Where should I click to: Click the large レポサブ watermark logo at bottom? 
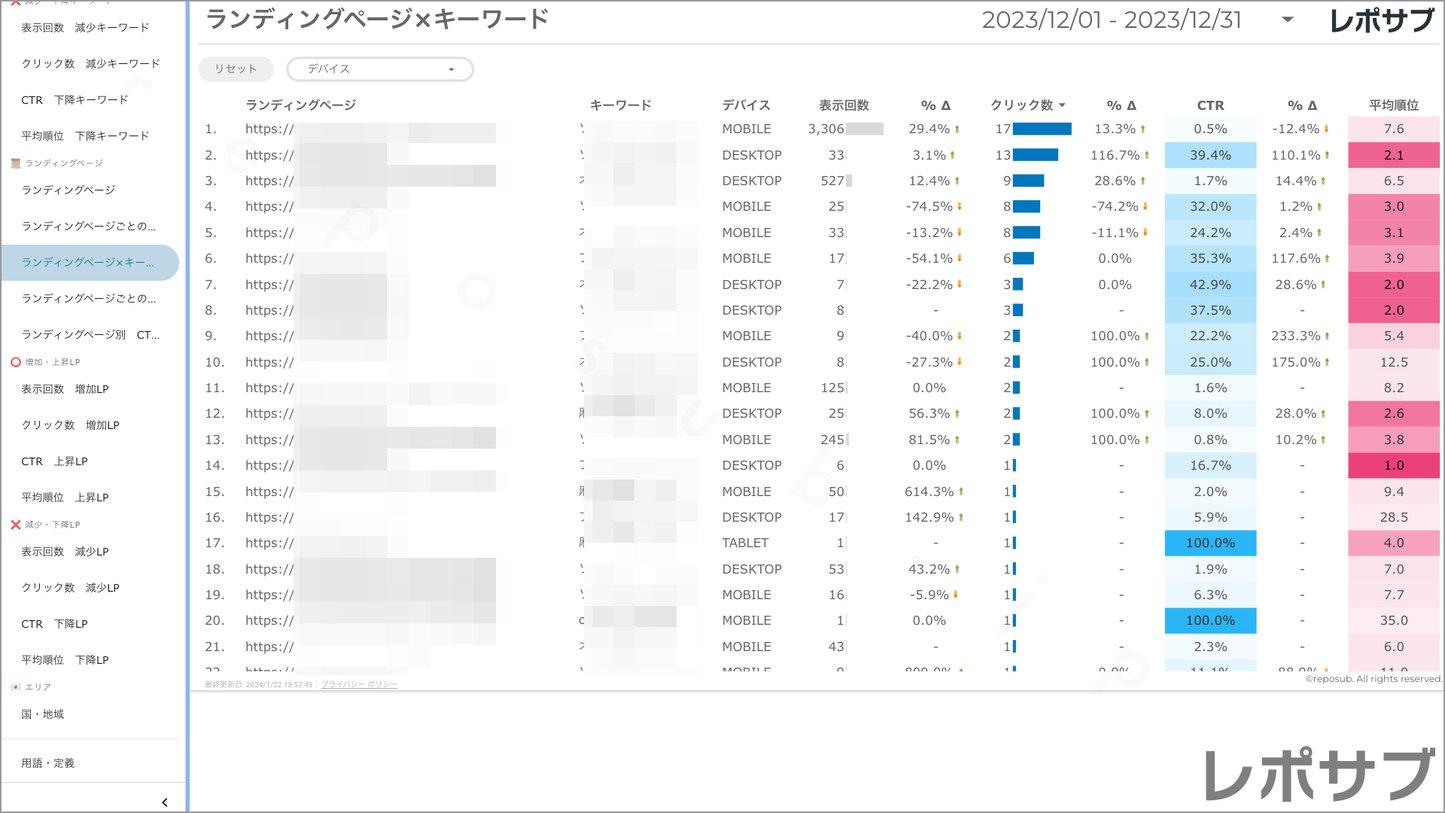tap(1318, 775)
